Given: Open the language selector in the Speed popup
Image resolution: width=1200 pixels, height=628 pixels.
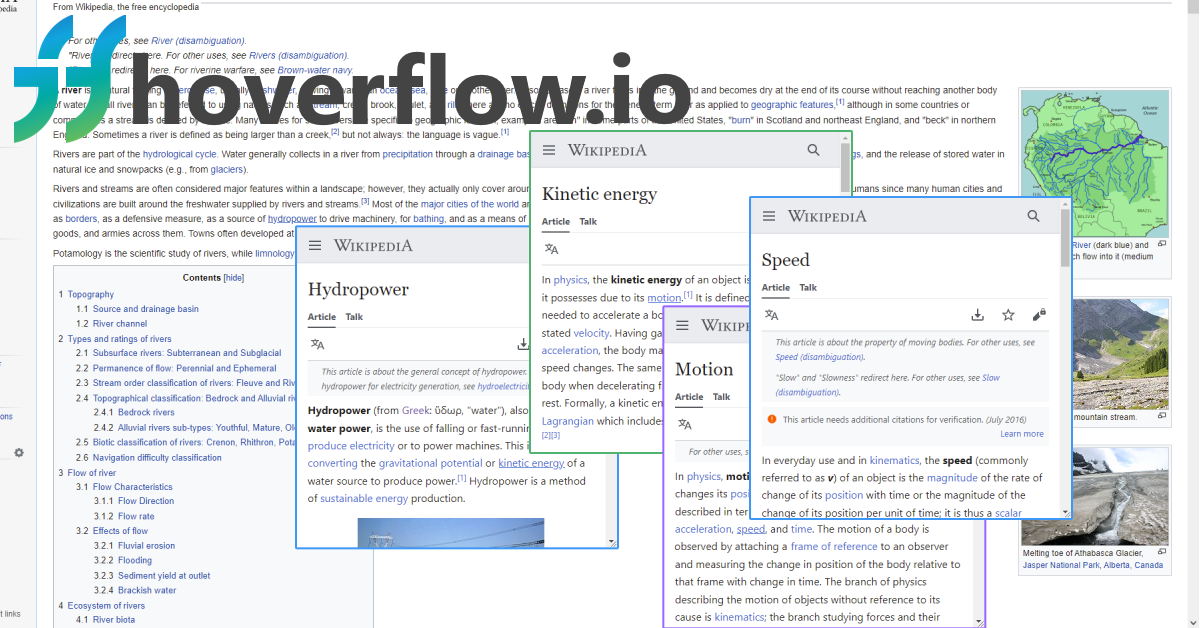Looking at the screenshot, I should coord(771,315).
